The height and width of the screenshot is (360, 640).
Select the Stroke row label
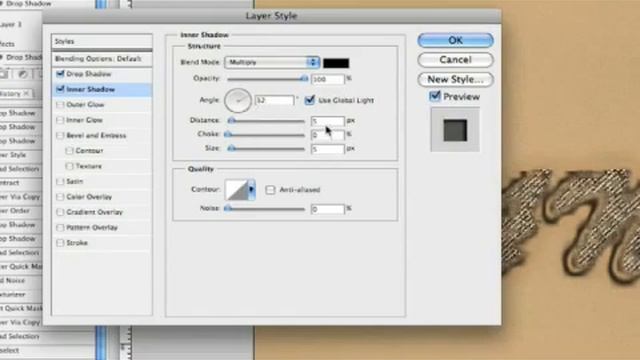tap(77, 243)
